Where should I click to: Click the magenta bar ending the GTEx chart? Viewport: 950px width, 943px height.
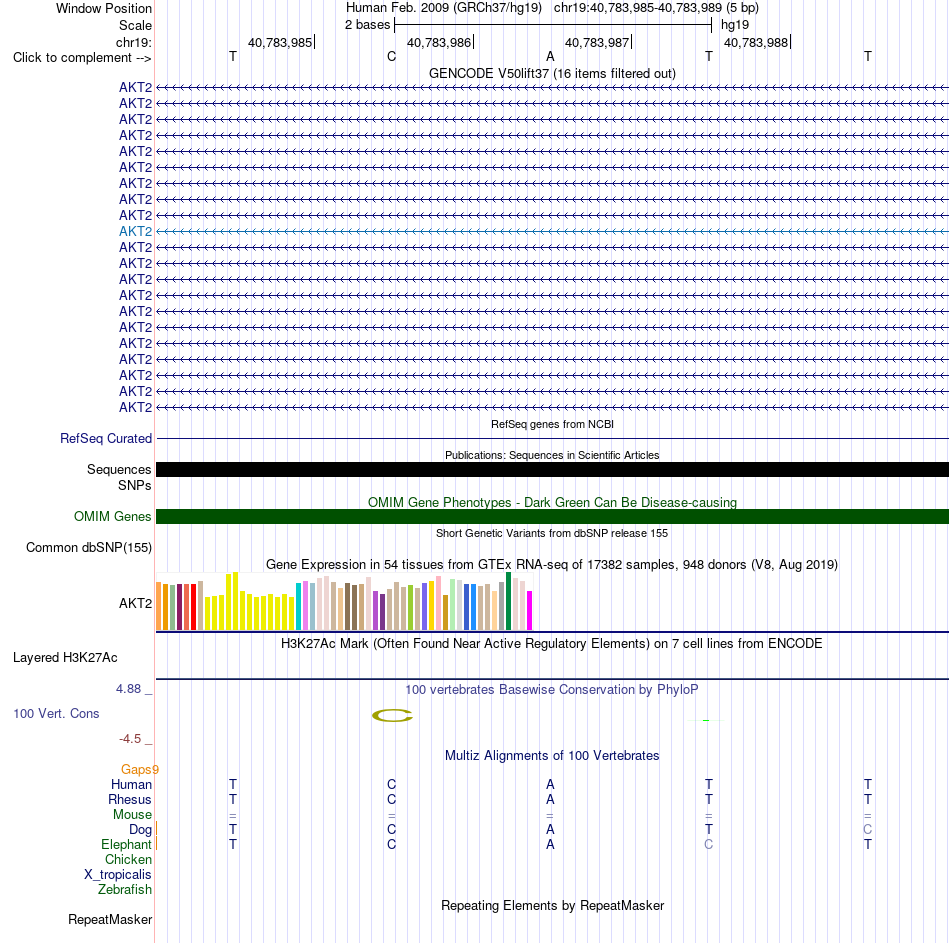[x=530, y=611]
